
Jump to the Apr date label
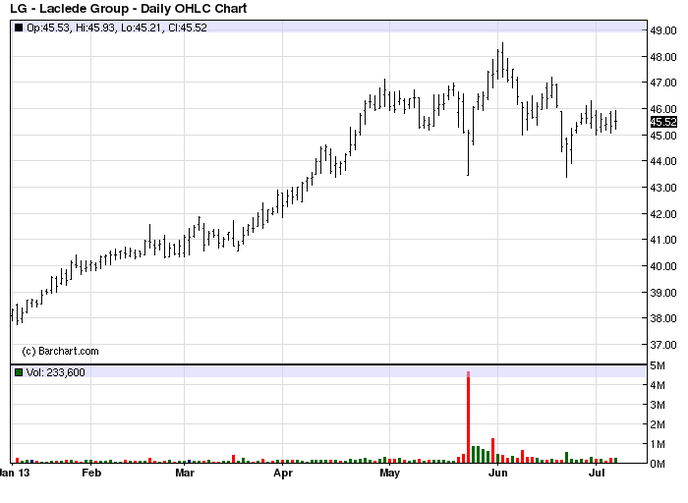click(x=284, y=472)
